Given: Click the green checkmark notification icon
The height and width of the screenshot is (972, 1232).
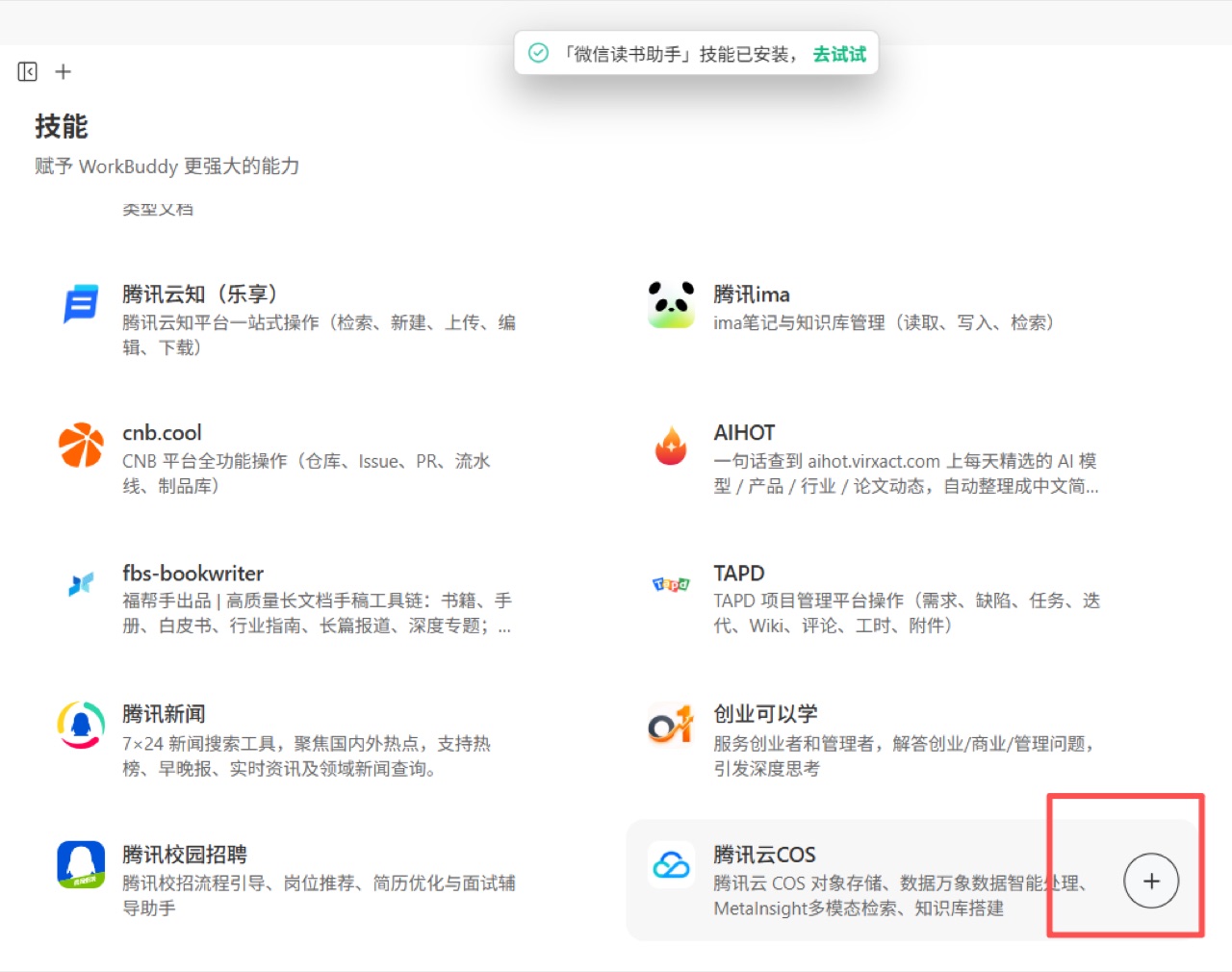Looking at the screenshot, I should [x=538, y=53].
